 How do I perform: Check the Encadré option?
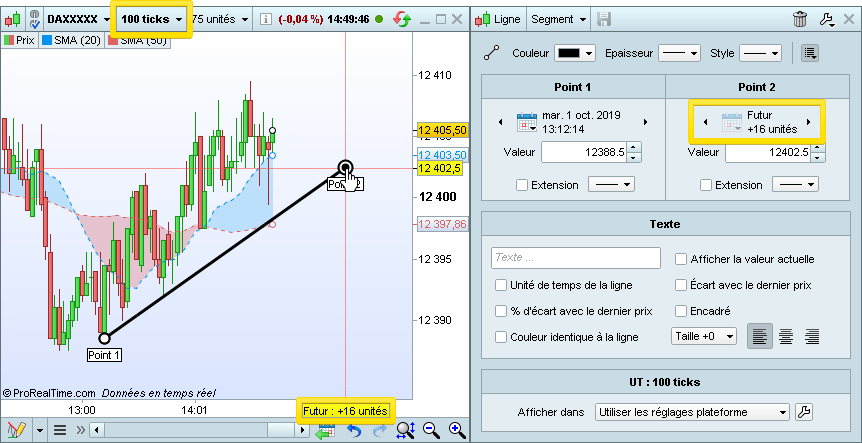pos(681,311)
